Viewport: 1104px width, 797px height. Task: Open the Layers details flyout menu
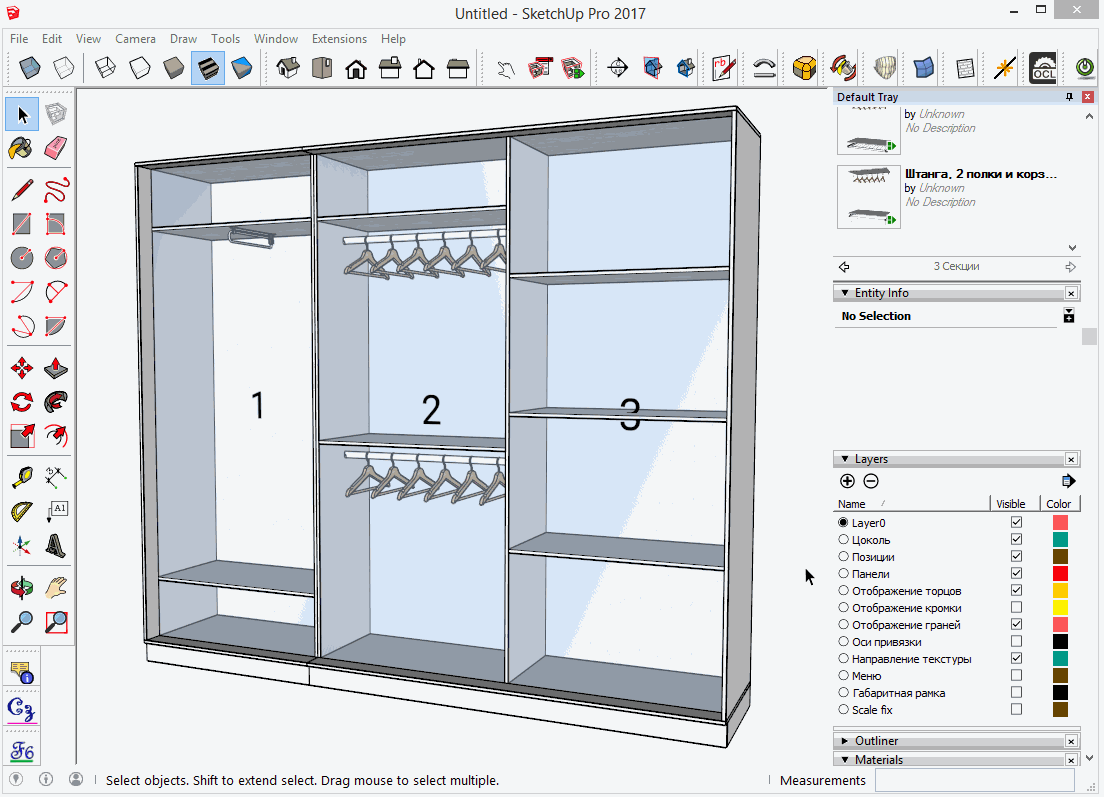point(1068,481)
